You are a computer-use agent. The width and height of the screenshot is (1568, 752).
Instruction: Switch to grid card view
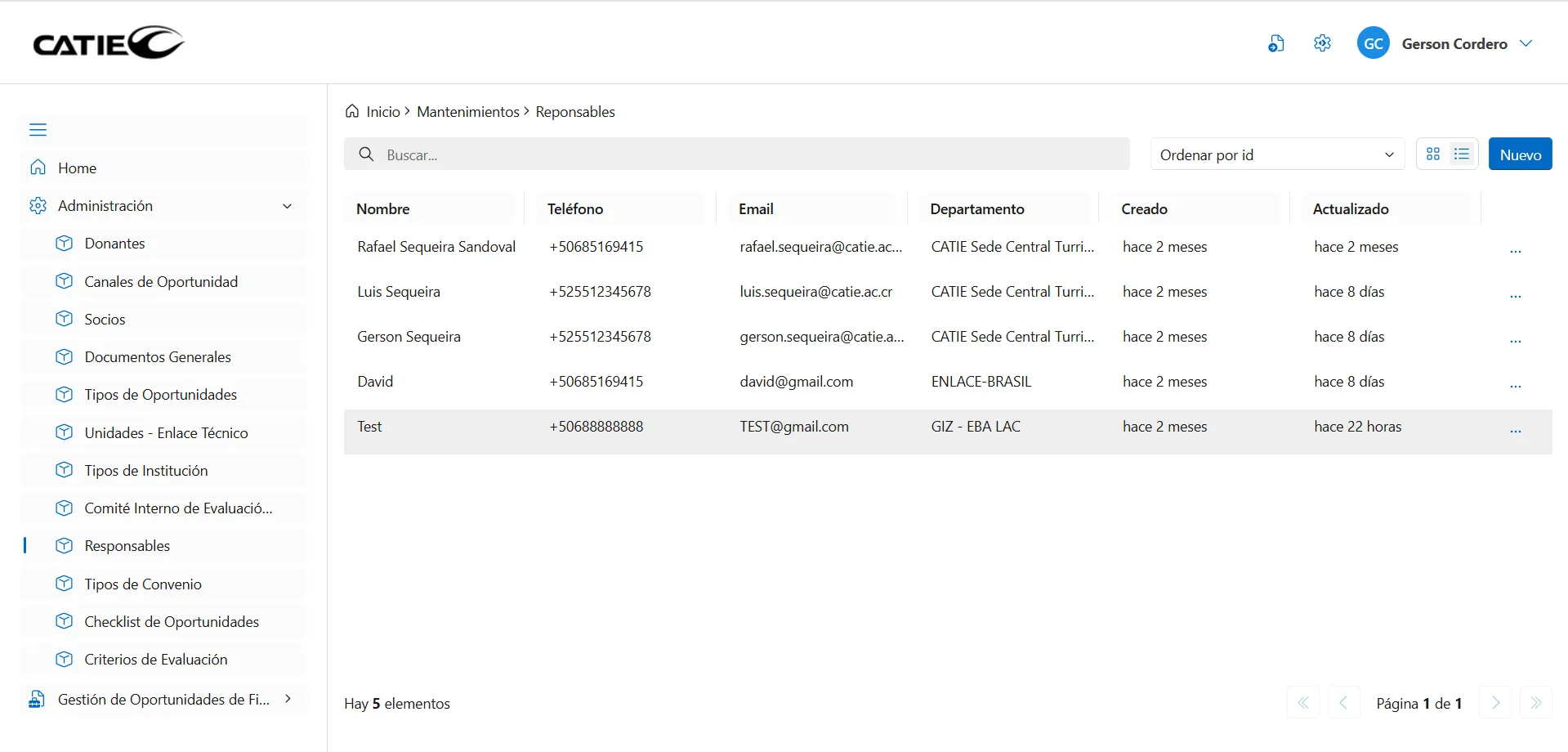coord(1433,154)
